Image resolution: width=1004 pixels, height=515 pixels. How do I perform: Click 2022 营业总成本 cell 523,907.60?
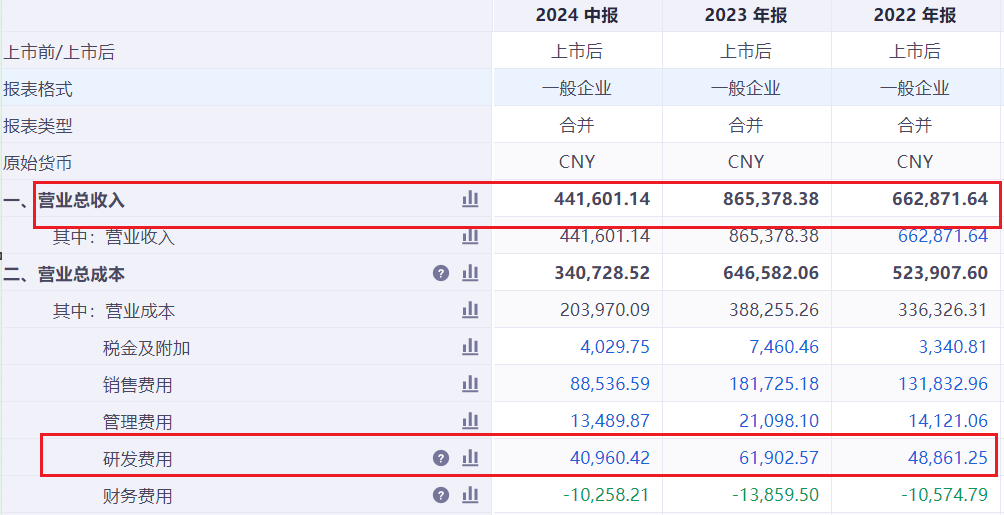940,274
